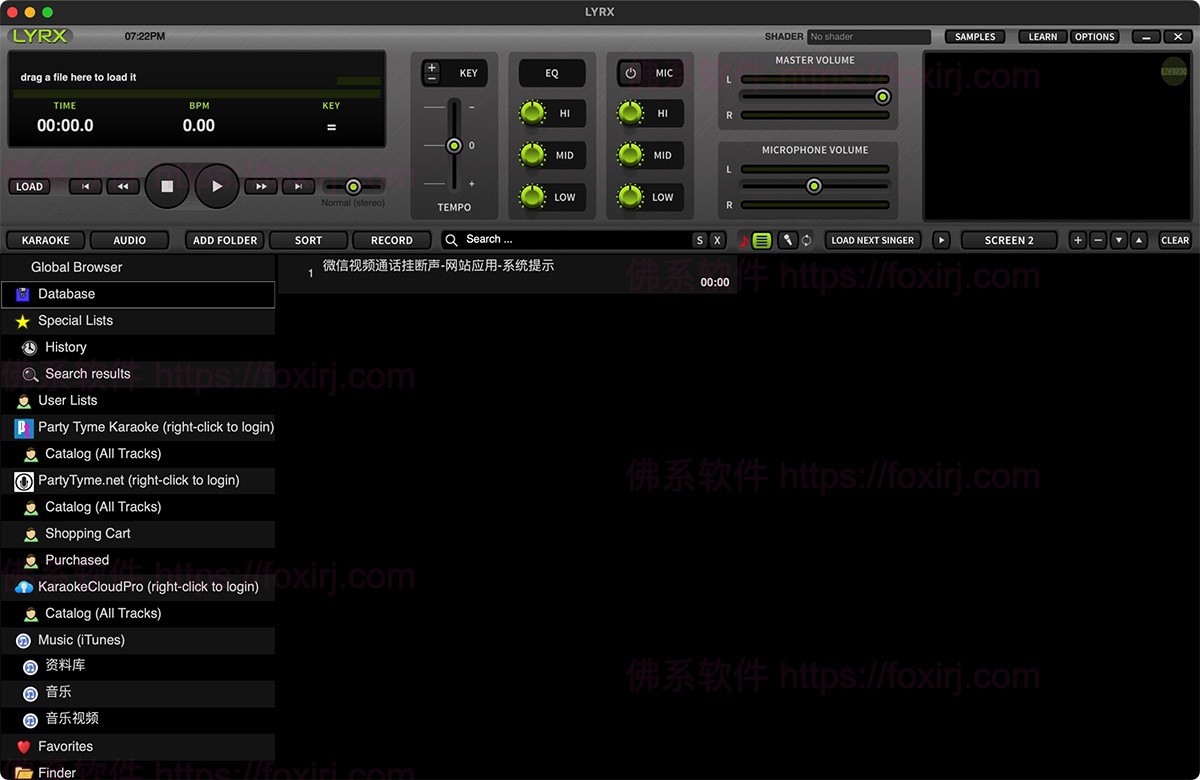Screen dimensions: 1200x780
Task: Select the KaraokeCloudPro cloud icon in the sidebar
Action: (24, 587)
